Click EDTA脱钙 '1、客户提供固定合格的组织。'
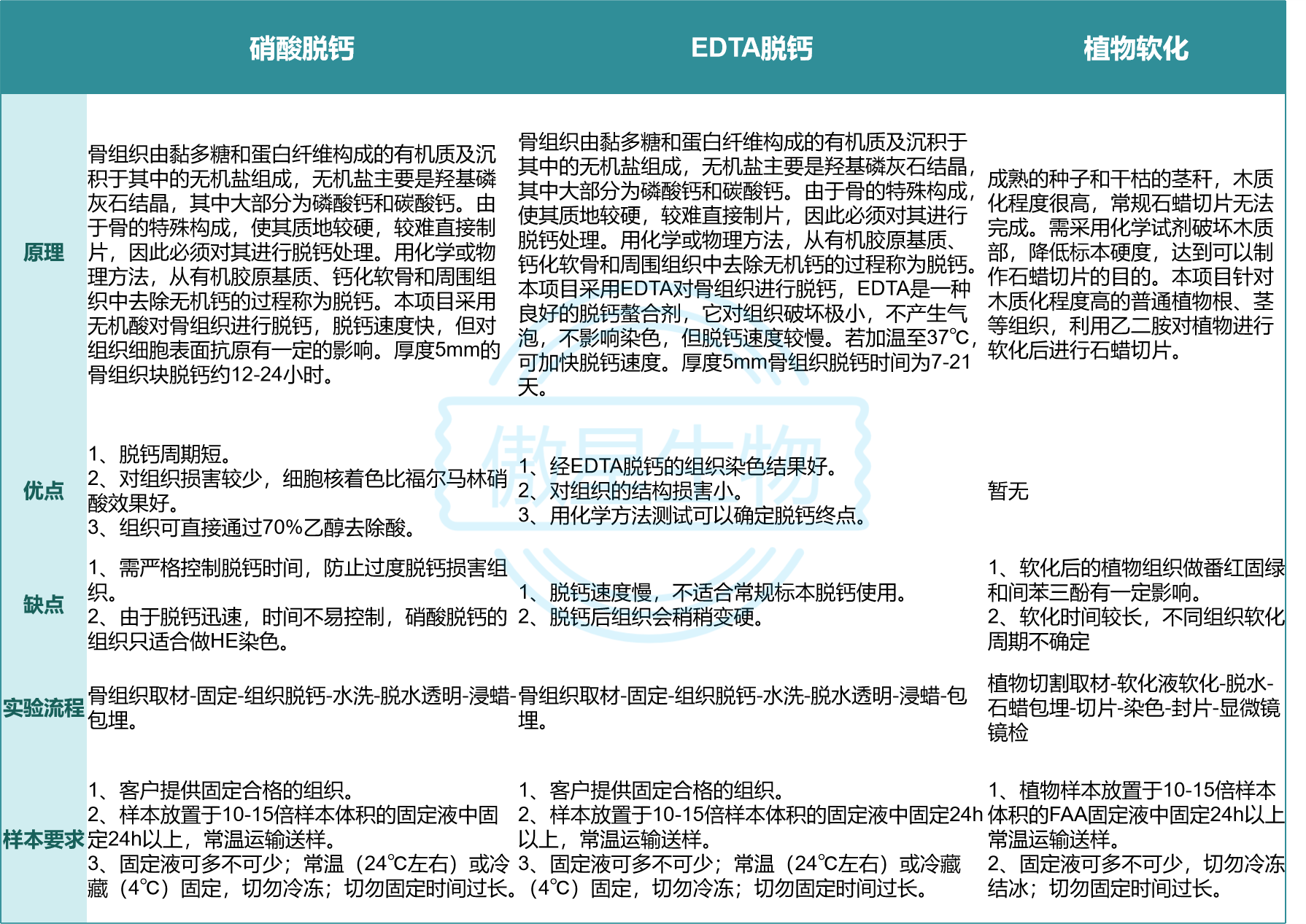The width and height of the screenshot is (1306, 924). [652, 790]
